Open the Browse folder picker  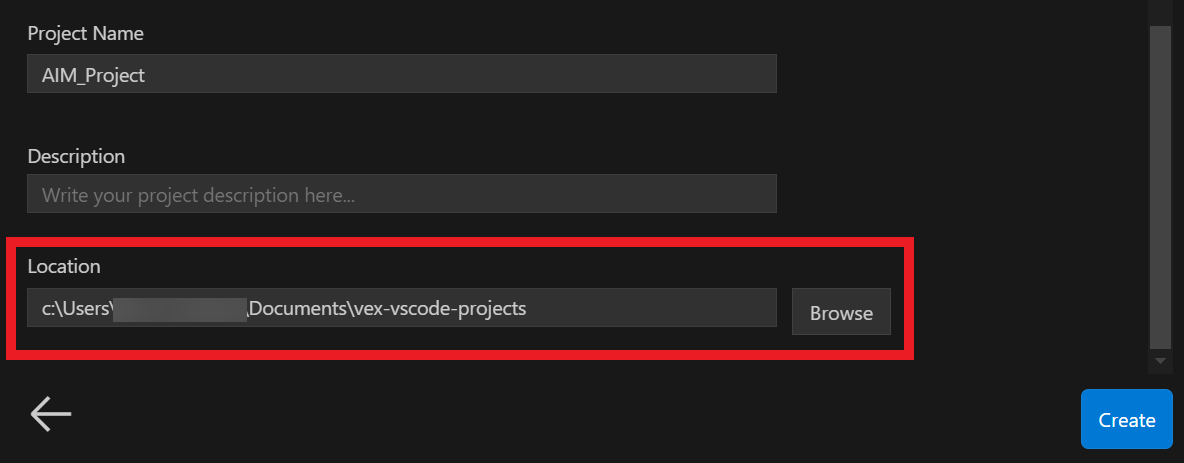pyautogui.click(x=841, y=312)
